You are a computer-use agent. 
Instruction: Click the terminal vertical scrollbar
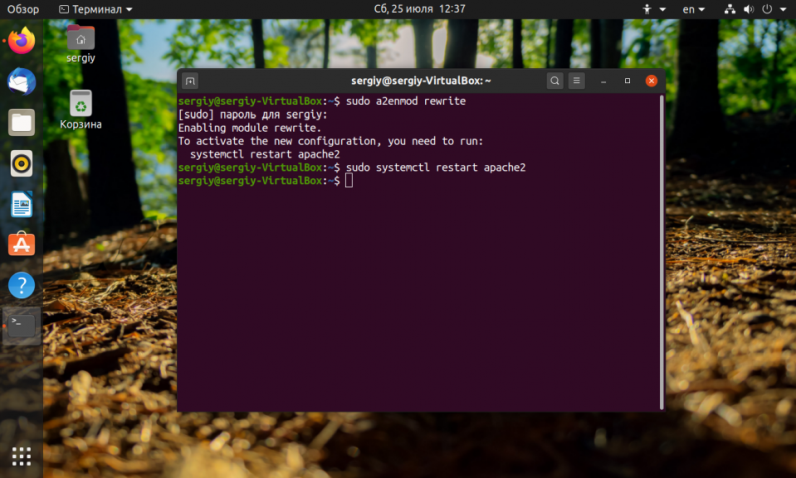pos(661,252)
